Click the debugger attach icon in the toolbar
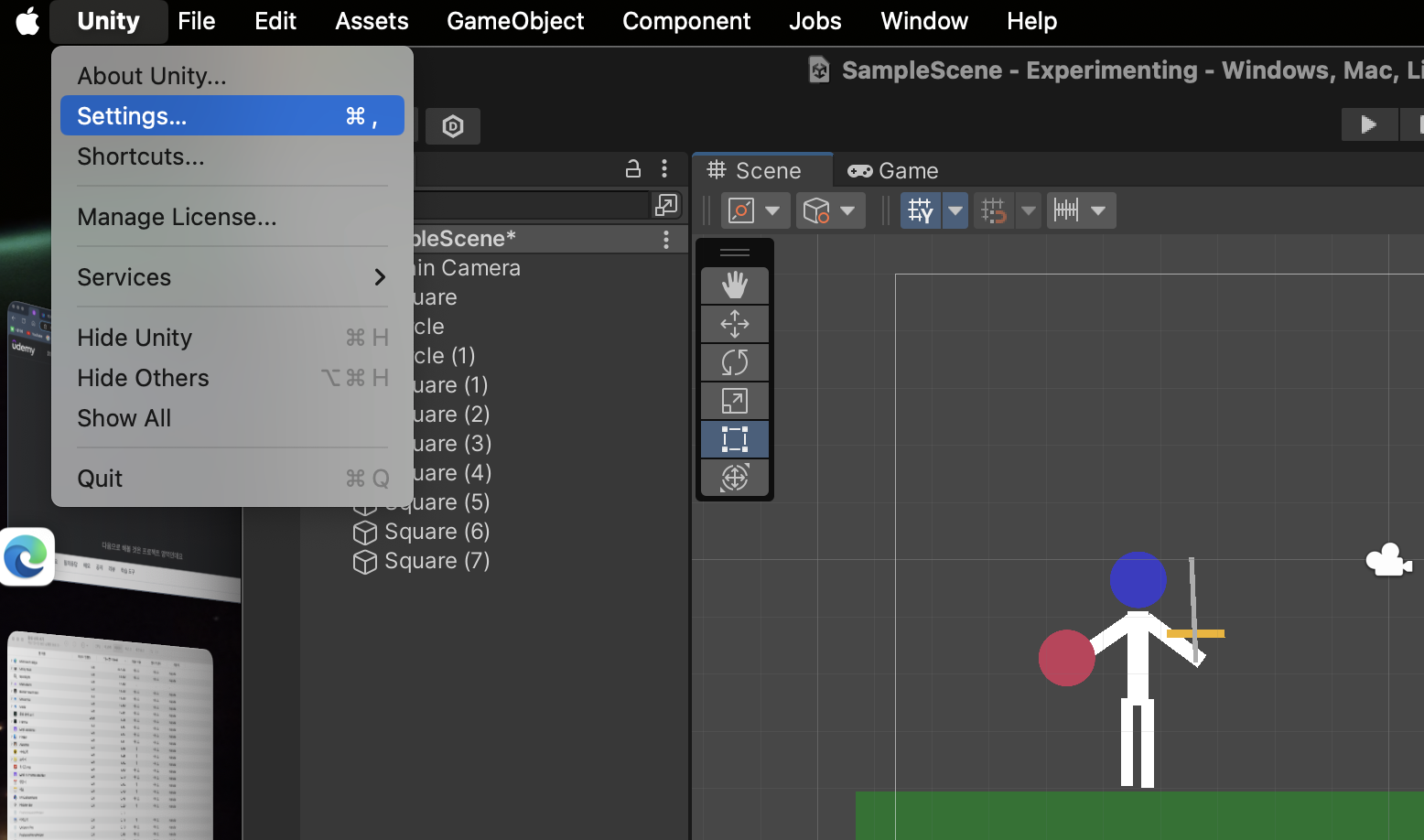This screenshot has width=1424, height=840. pyautogui.click(x=453, y=126)
